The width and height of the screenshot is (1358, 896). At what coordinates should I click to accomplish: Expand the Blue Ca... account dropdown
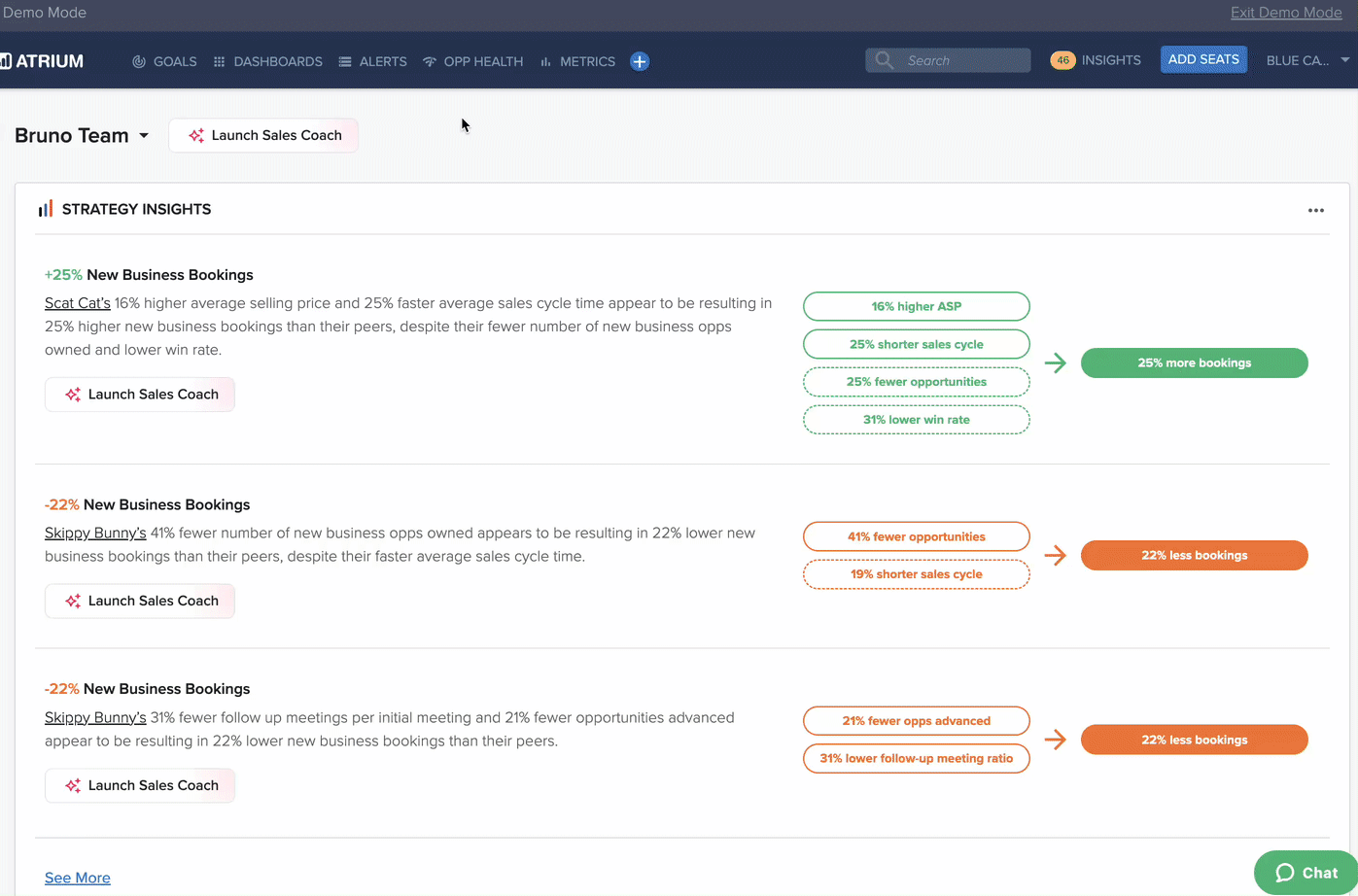[x=1307, y=60]
